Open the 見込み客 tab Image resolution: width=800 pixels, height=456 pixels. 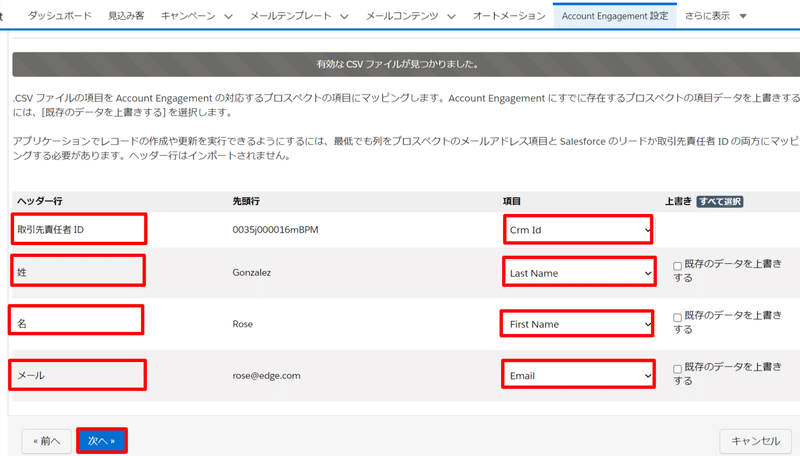click(126, 16)
